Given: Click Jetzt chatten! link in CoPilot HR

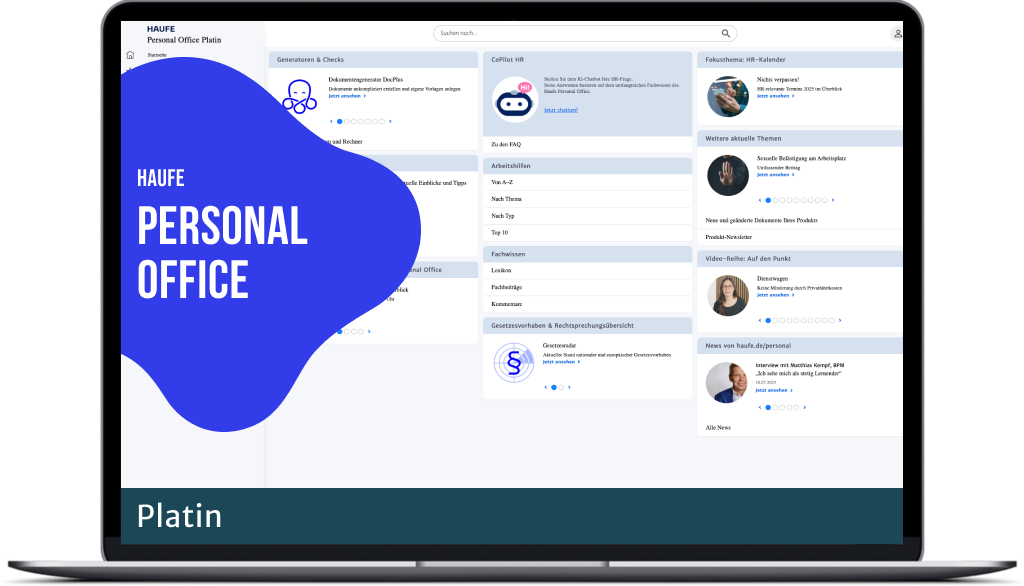Looking at the screenshot, I should point(561,110).
